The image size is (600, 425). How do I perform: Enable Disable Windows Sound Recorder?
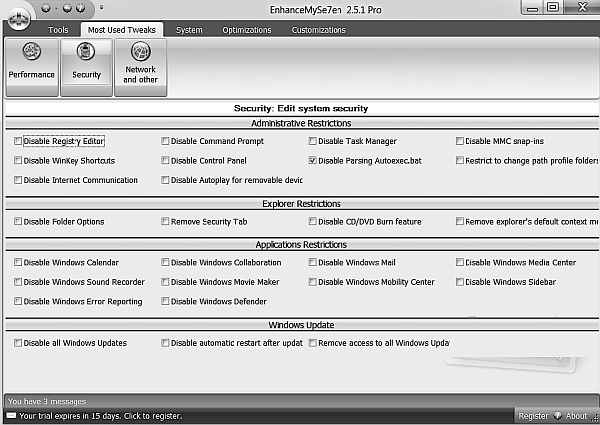(x=18, y=282)
